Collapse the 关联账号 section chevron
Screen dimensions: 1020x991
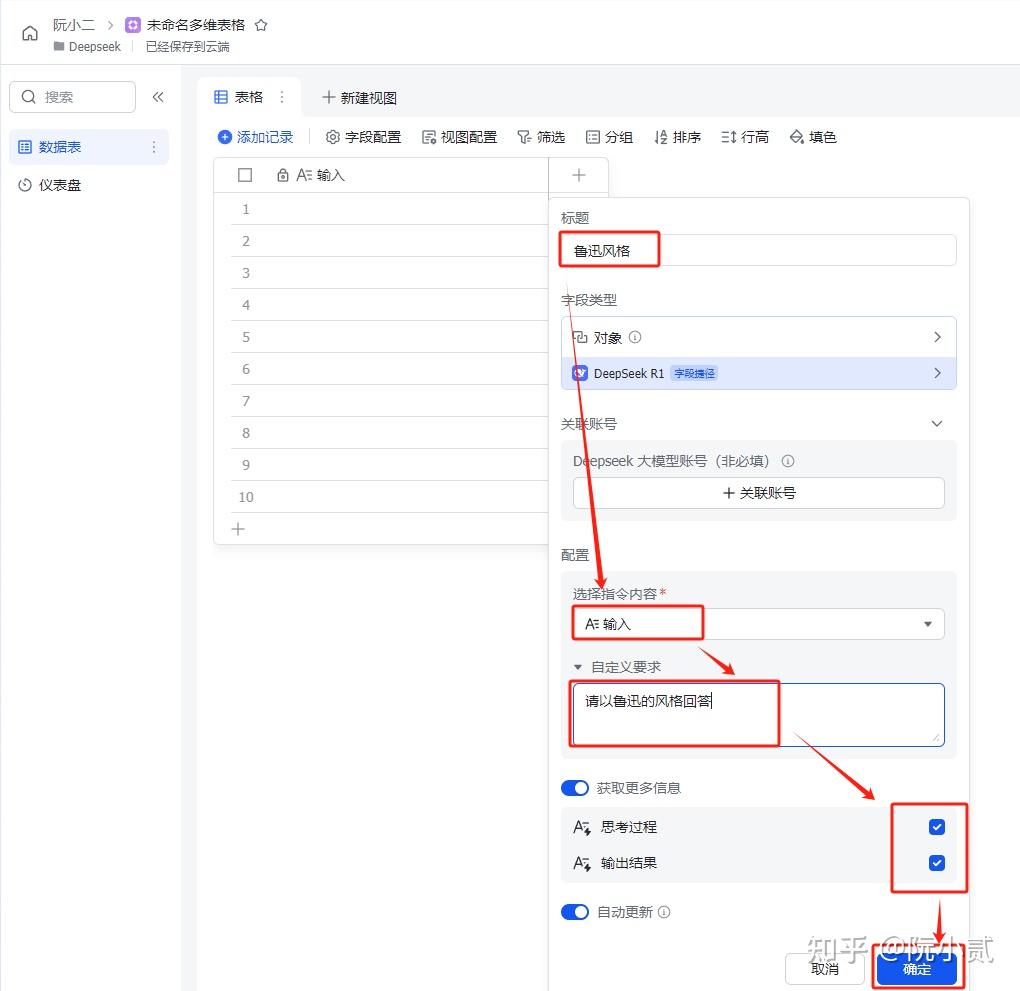click(x=937, y=424)
